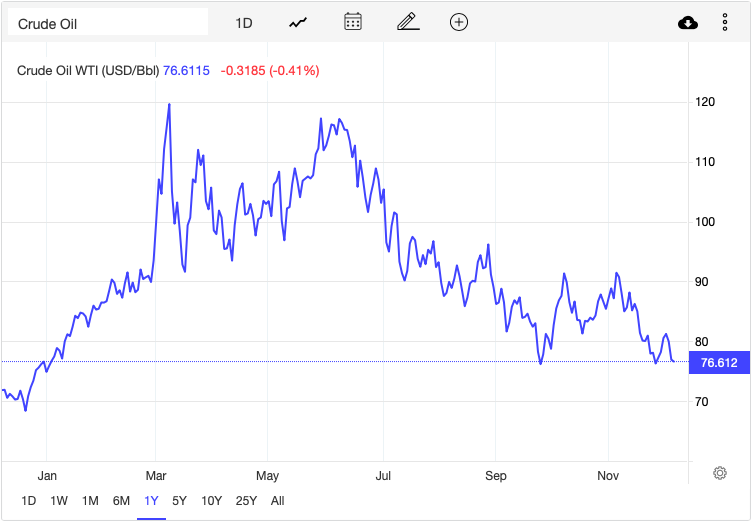
Task: Click the cloud download icon
Action: click(x=688, y=22)
